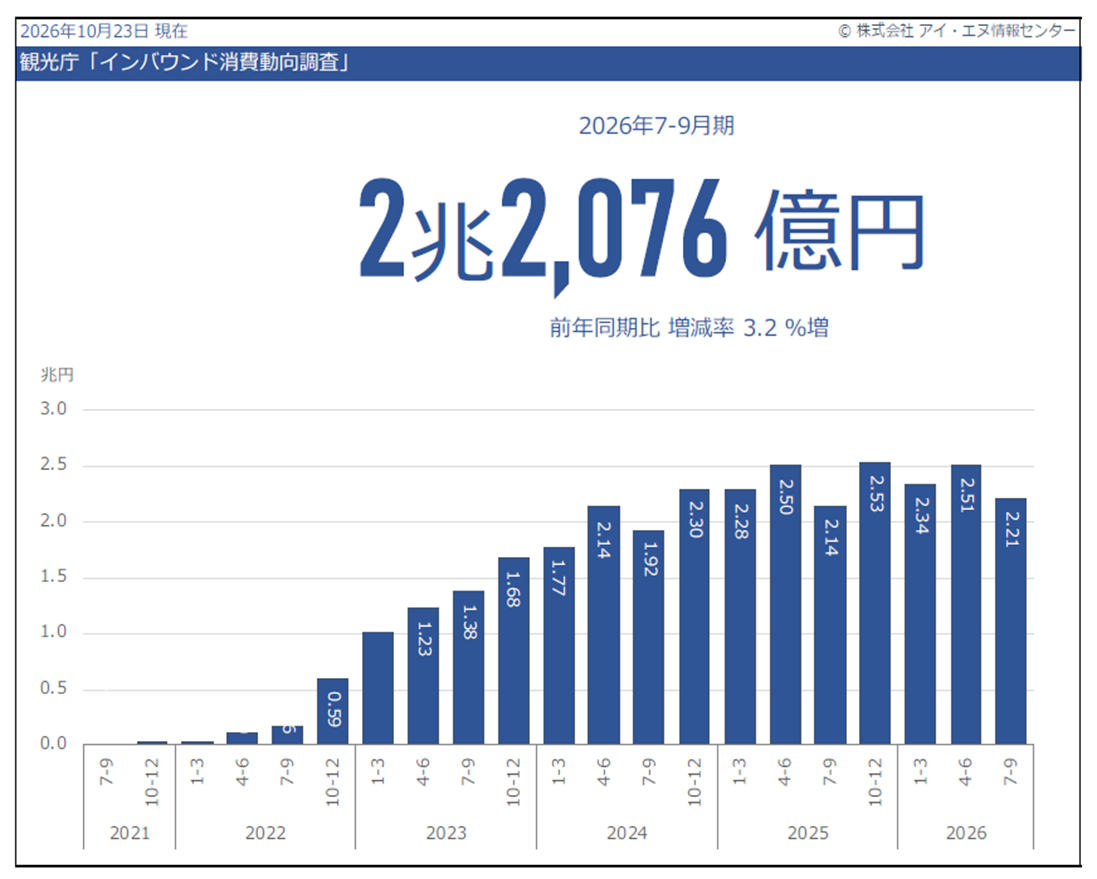1097x879 pixels.
Task: Select the bar labeled 1.68
Action: point(514,651)
